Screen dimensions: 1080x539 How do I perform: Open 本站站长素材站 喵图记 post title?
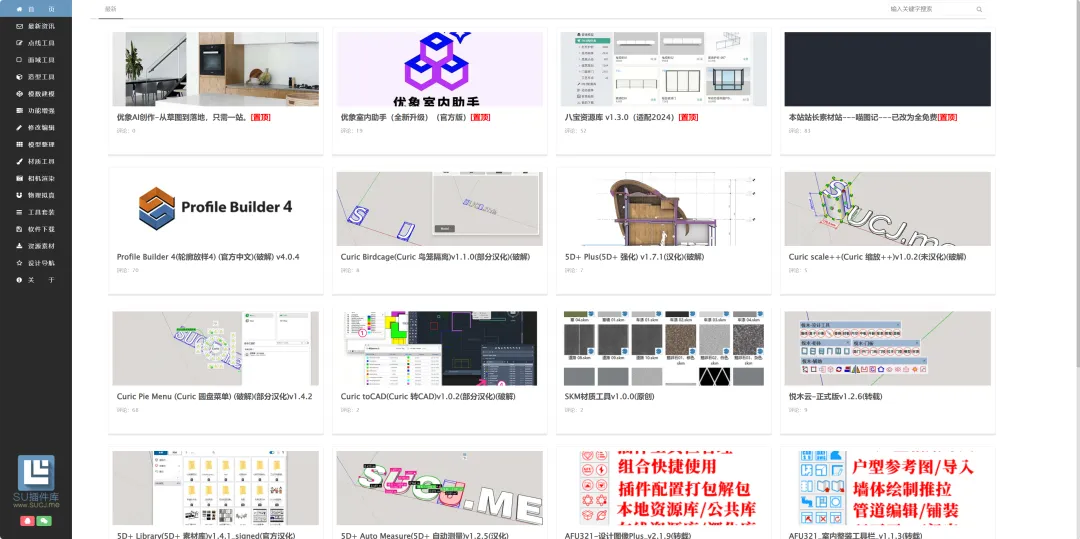(x=873, y=118)
